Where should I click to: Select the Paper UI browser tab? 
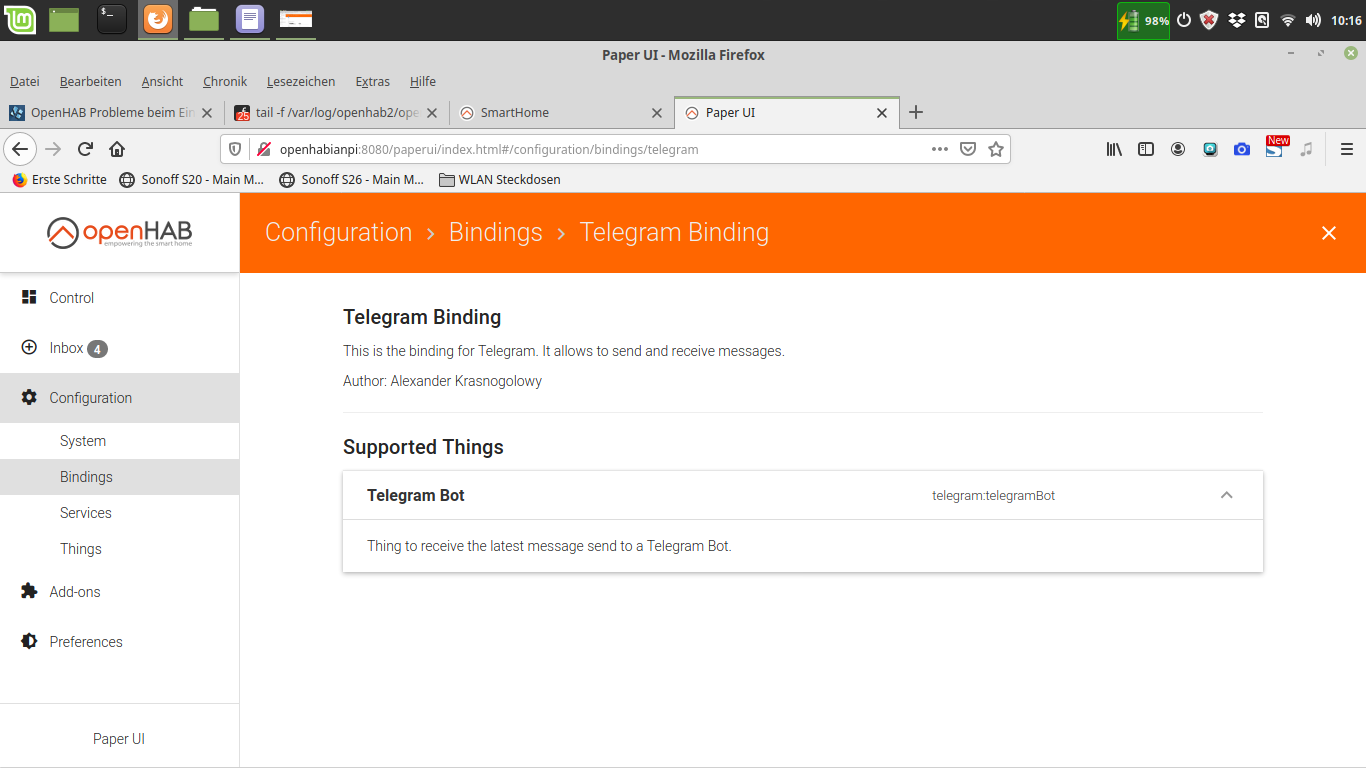pos(787,113)
